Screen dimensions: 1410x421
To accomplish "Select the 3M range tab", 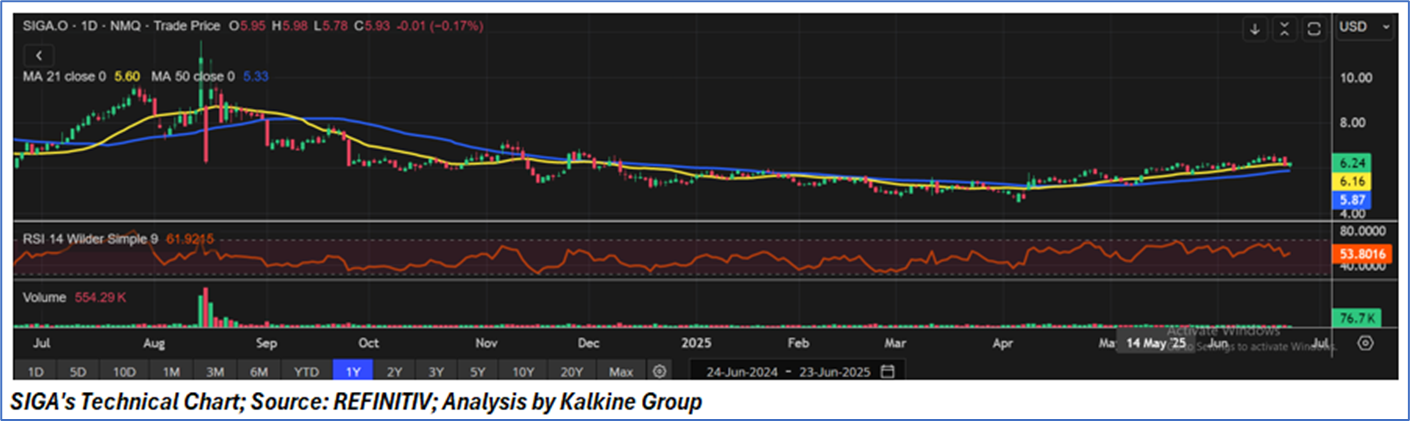I will pyautogui.click(x=214, y=371).
